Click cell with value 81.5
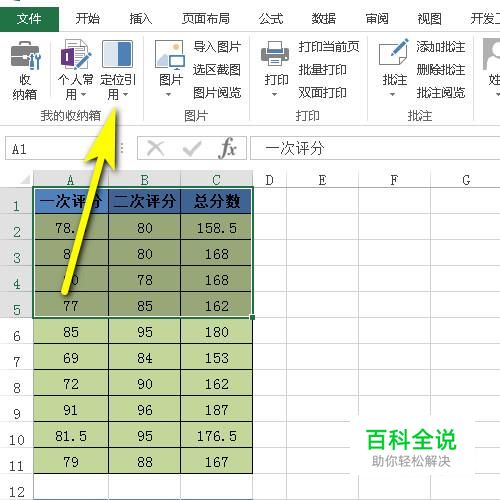The image size is (500, 500). tap(71, 435)
